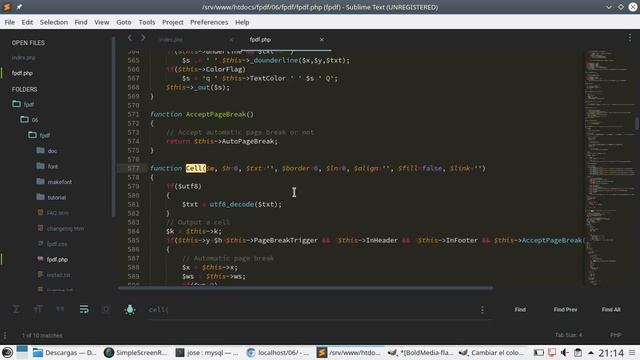
Task: Collapse the 06 folder
Action: tap(24, 120)
